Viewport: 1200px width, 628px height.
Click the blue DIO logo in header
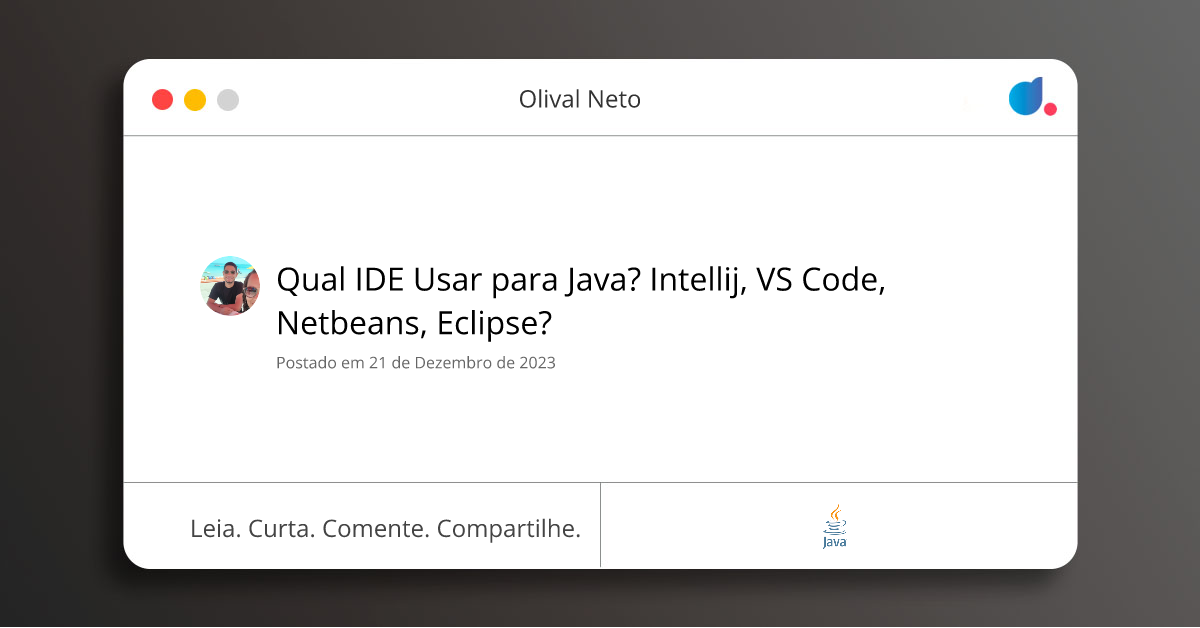click(1025, 96)
